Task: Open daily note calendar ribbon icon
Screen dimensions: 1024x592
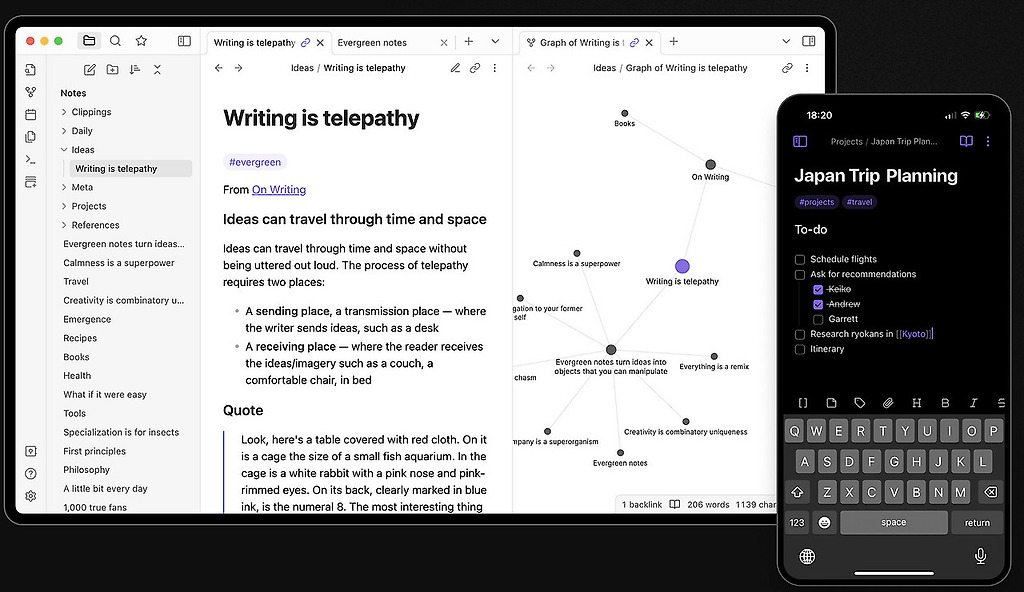Action: pyautogui.click(x=30, y=114)
